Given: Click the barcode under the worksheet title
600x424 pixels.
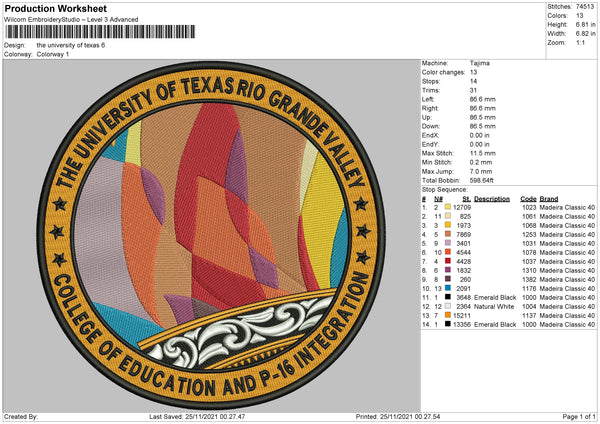Looking at the screenshot, I should tap(101, 32).
